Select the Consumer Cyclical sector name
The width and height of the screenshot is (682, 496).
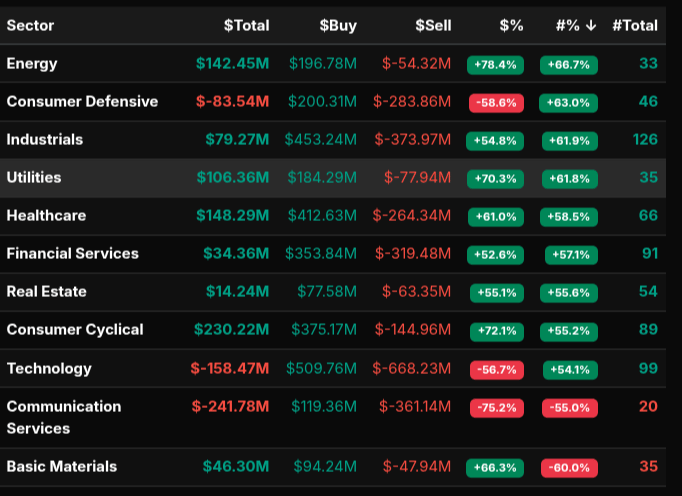(x=75, y=330)
